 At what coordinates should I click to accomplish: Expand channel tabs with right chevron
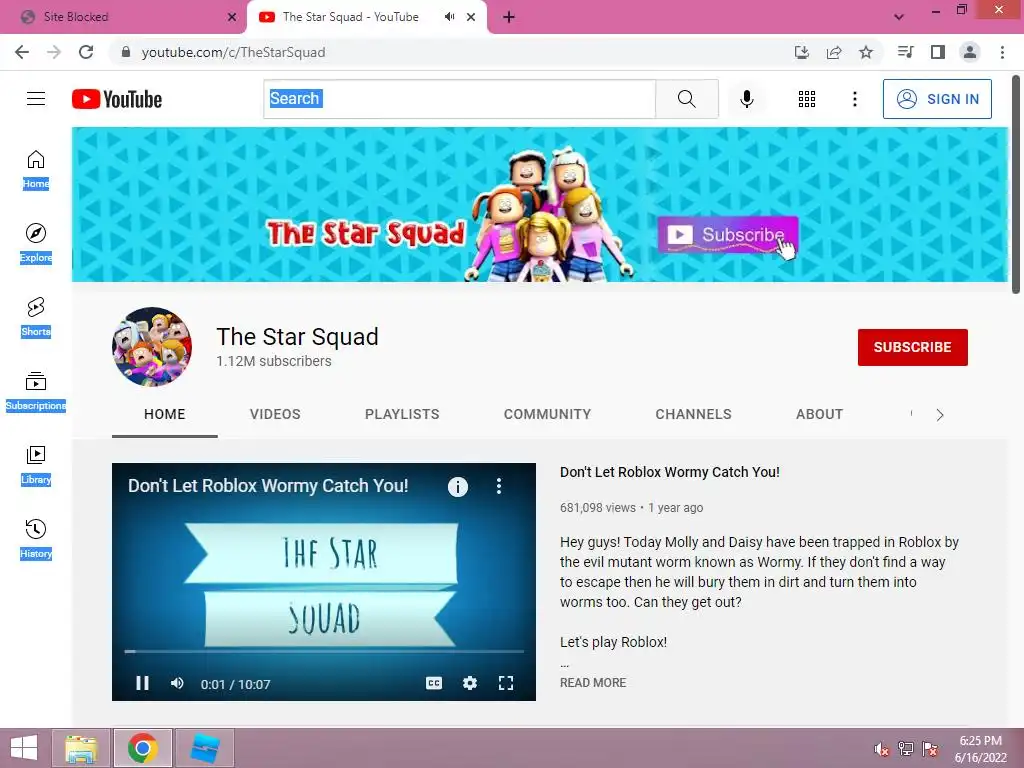(940, 415)
